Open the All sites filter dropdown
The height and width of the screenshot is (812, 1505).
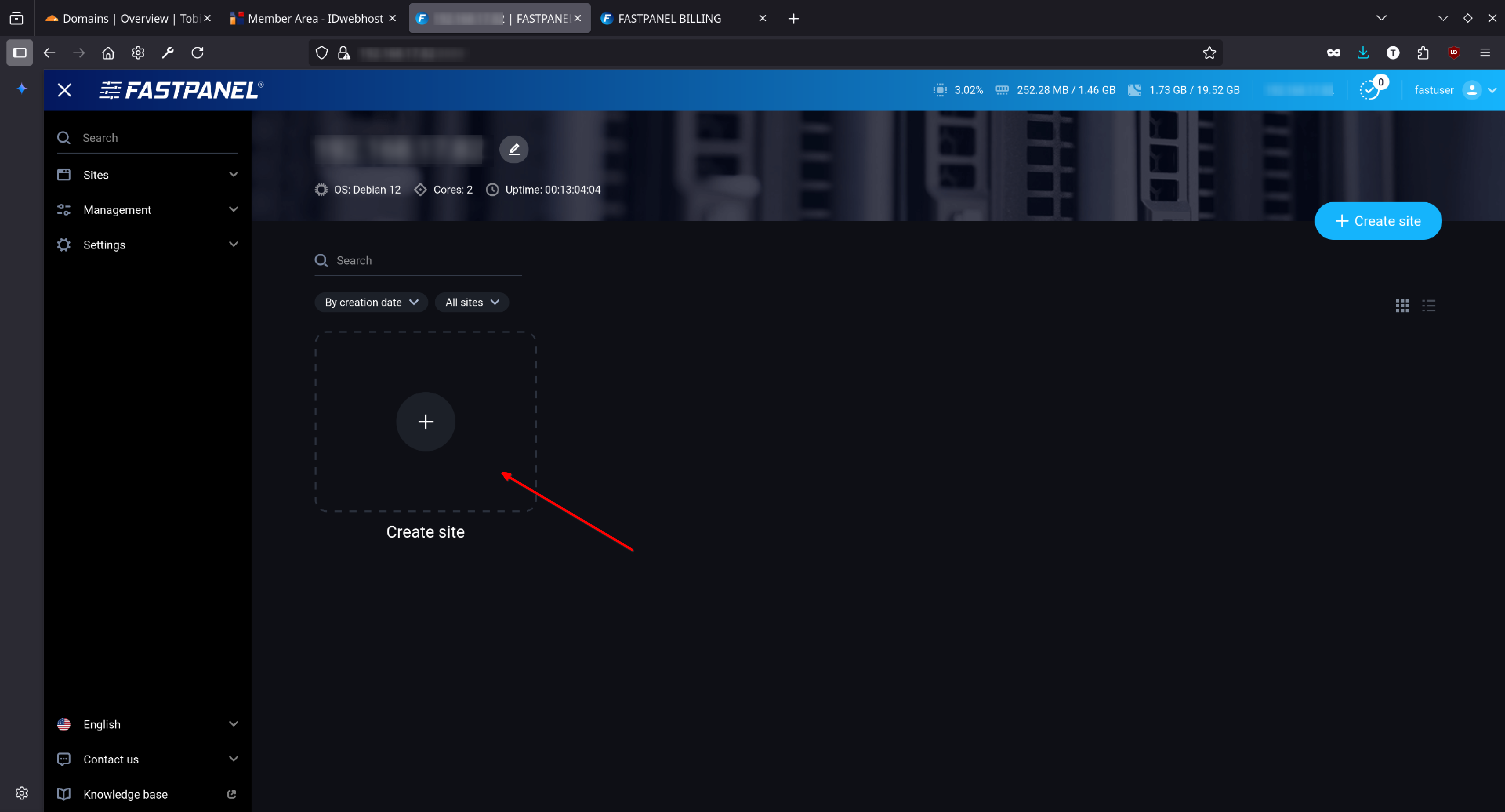click(471, 302)
